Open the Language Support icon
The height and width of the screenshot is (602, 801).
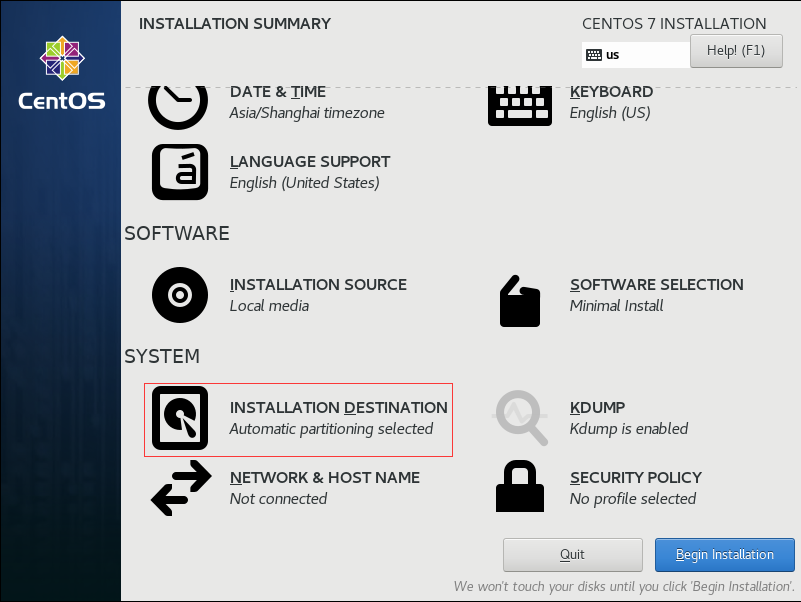[x=180, y=172]
